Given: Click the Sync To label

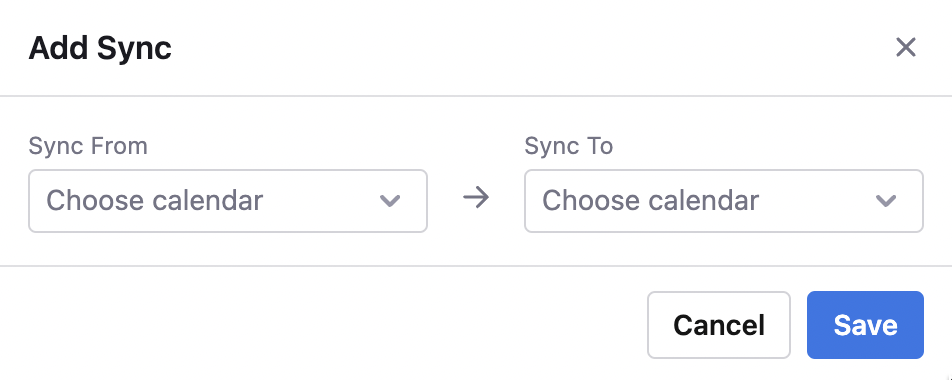Looking at the screenshot, I should 569,146.
